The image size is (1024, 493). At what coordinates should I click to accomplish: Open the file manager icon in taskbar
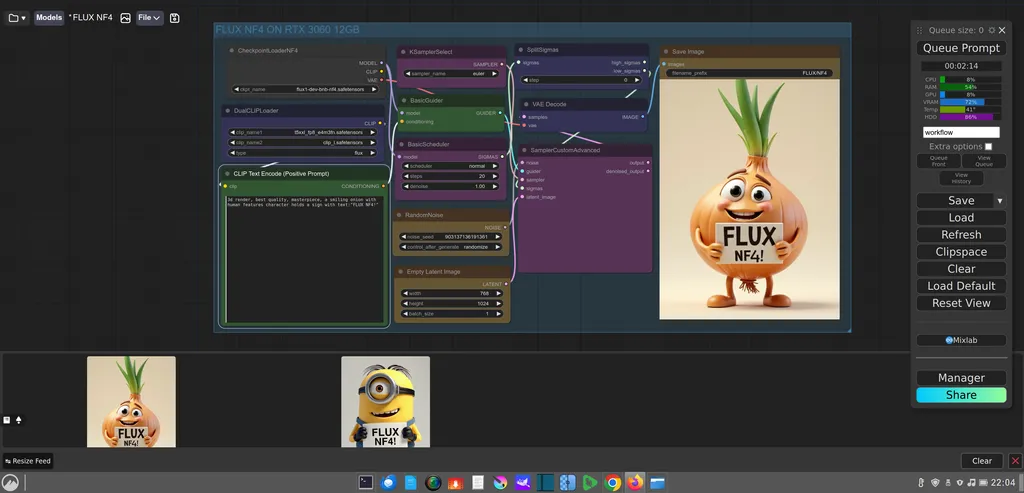657,483
